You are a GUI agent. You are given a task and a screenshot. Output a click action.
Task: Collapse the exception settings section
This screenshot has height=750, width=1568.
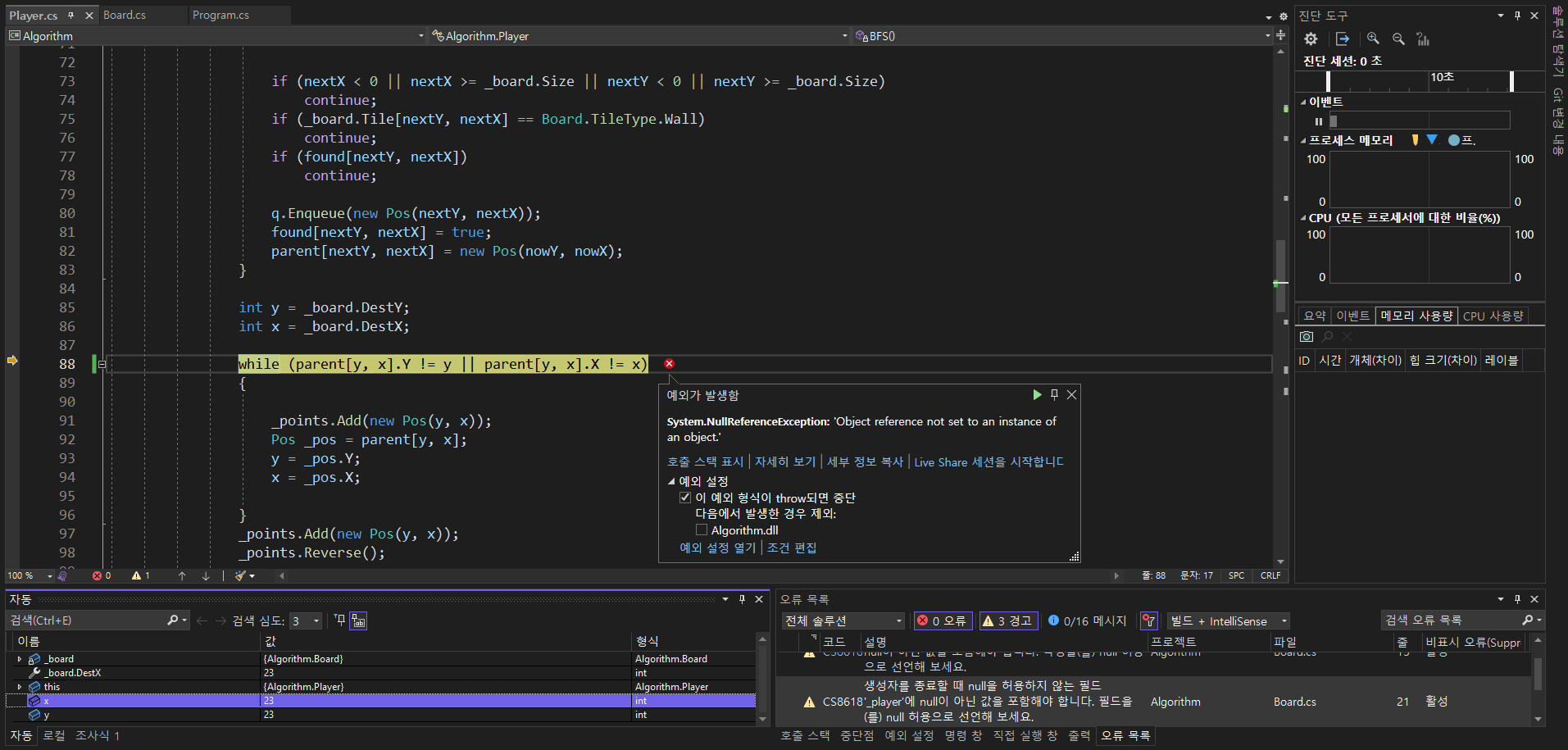point(671,481)
